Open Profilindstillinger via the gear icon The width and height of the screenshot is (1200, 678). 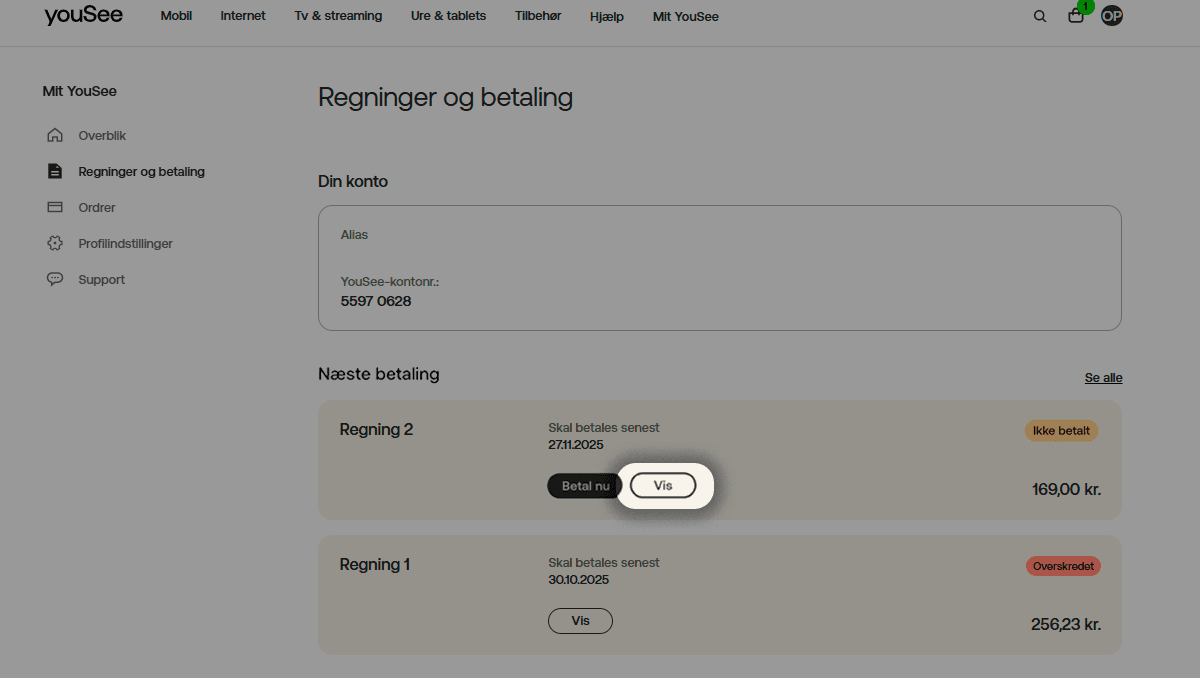(55, 243)
